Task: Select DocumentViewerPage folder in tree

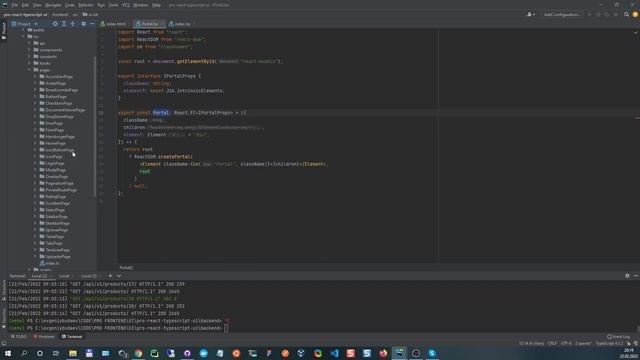Action: (x=62, y=110)
